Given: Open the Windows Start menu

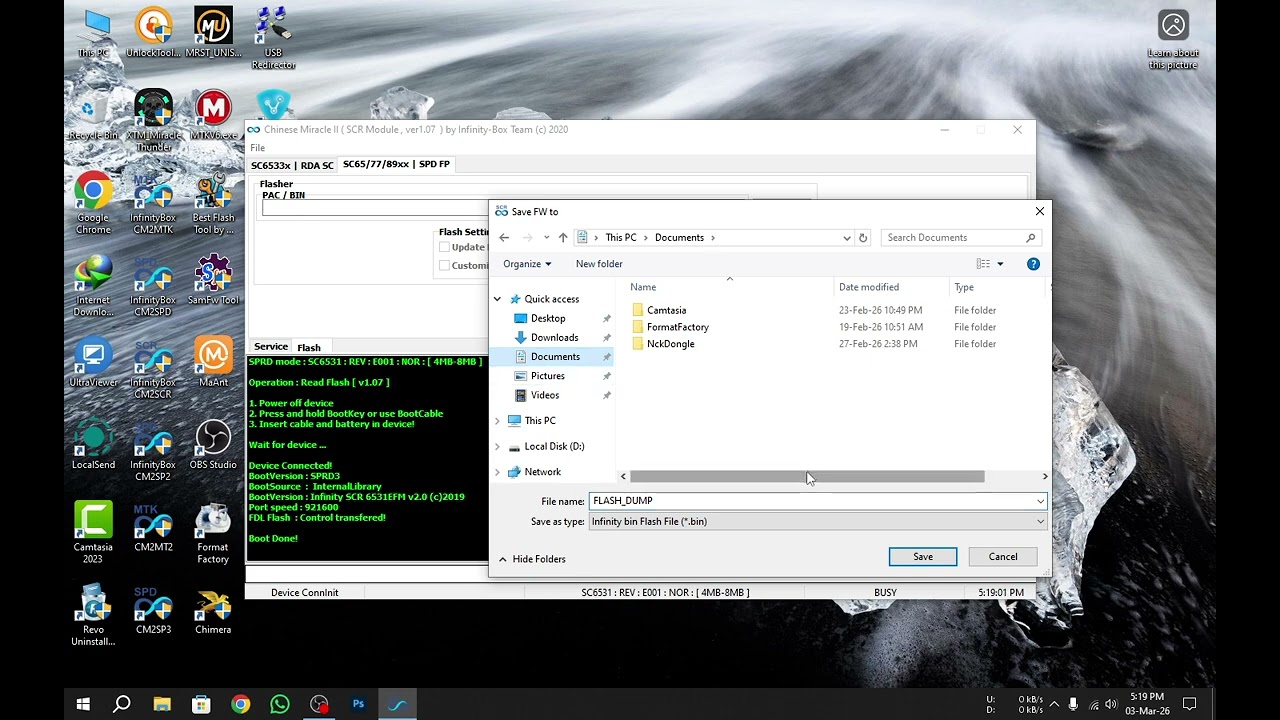Looking at the screenshot, I should point(84,704).
